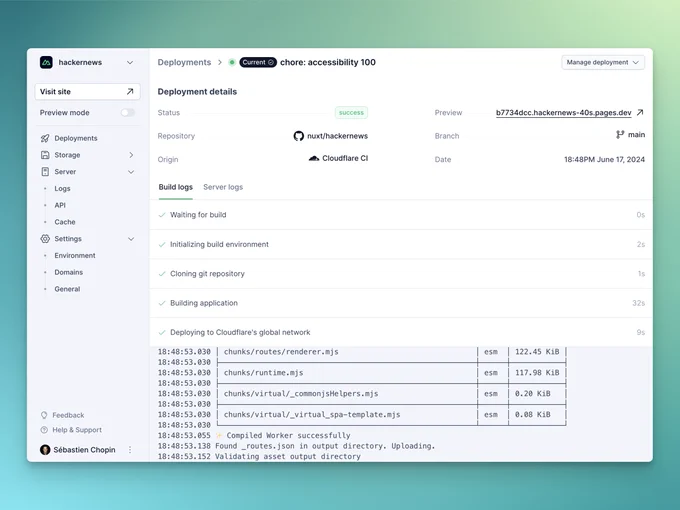
Task: Open the hackernews project switcher chevron
Action: point(130,62)
